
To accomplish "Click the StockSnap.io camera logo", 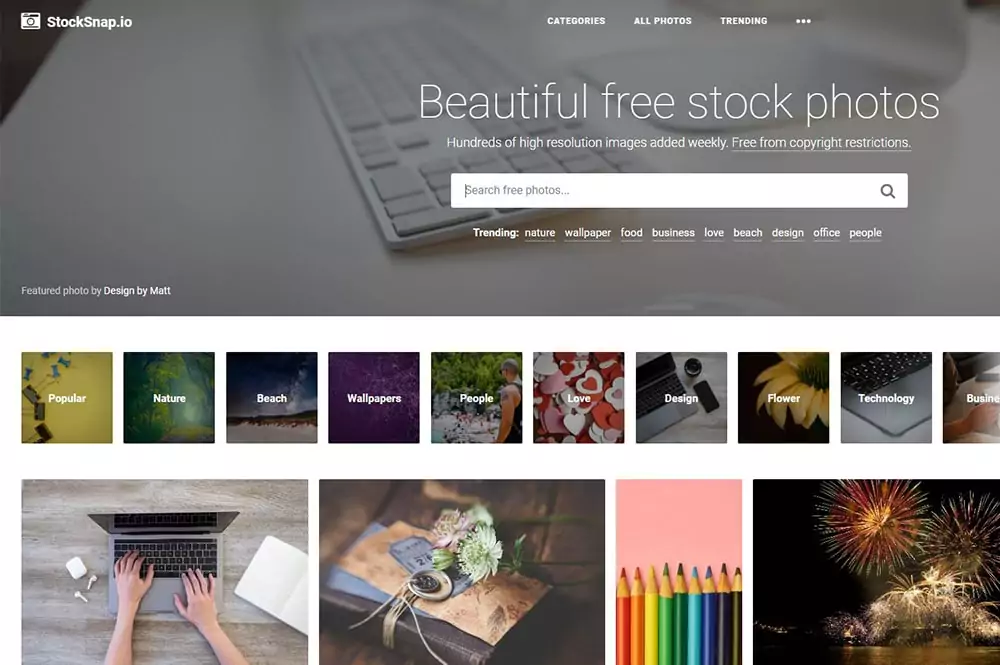I will 31,21.
